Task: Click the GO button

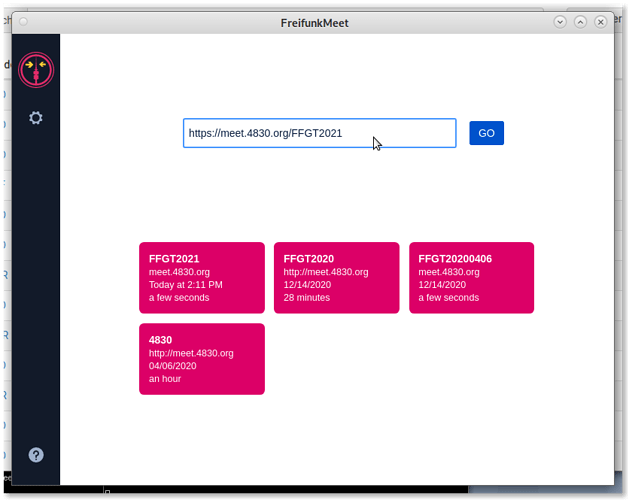Action: (x=486, y=133)
